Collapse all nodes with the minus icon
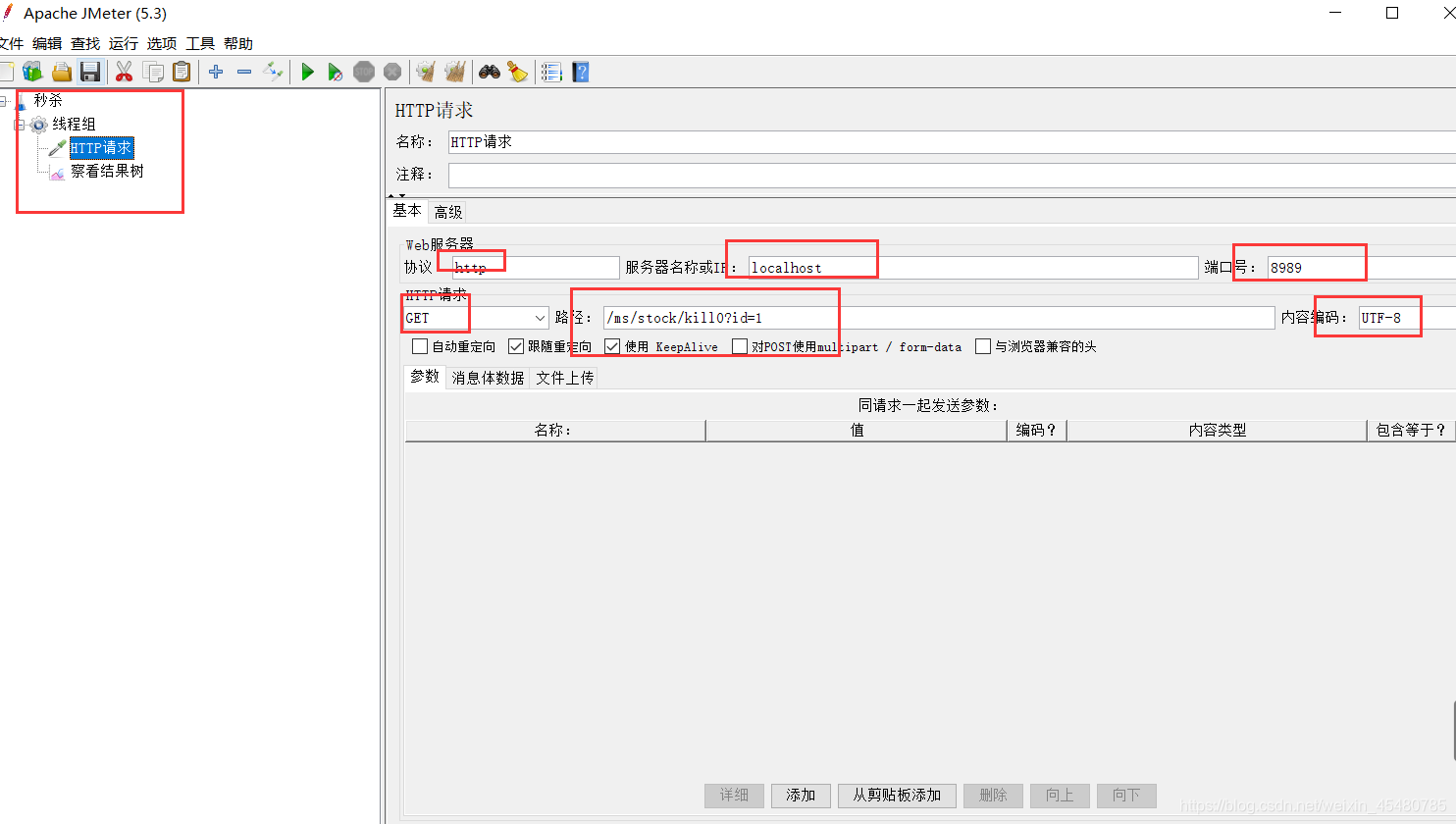The width and height of the screenshot is (1456, 824). tap(244, 72)
